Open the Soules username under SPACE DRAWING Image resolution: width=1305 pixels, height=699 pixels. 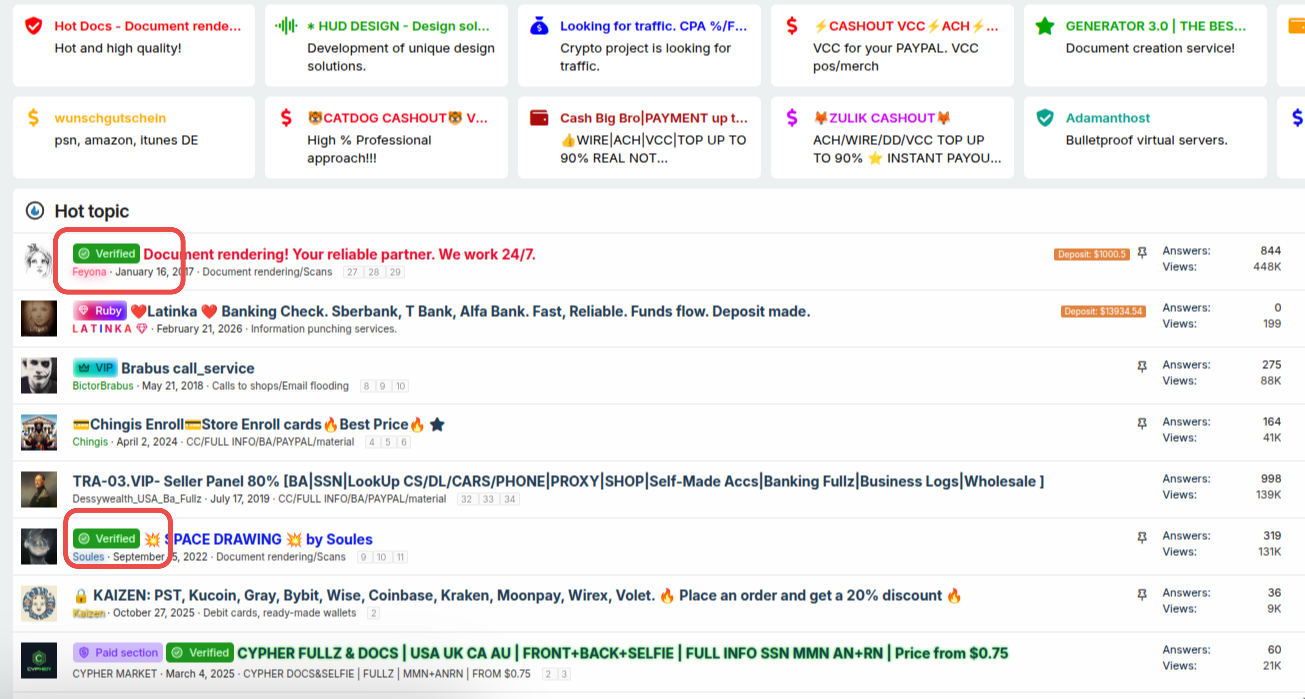pos(88,557)
